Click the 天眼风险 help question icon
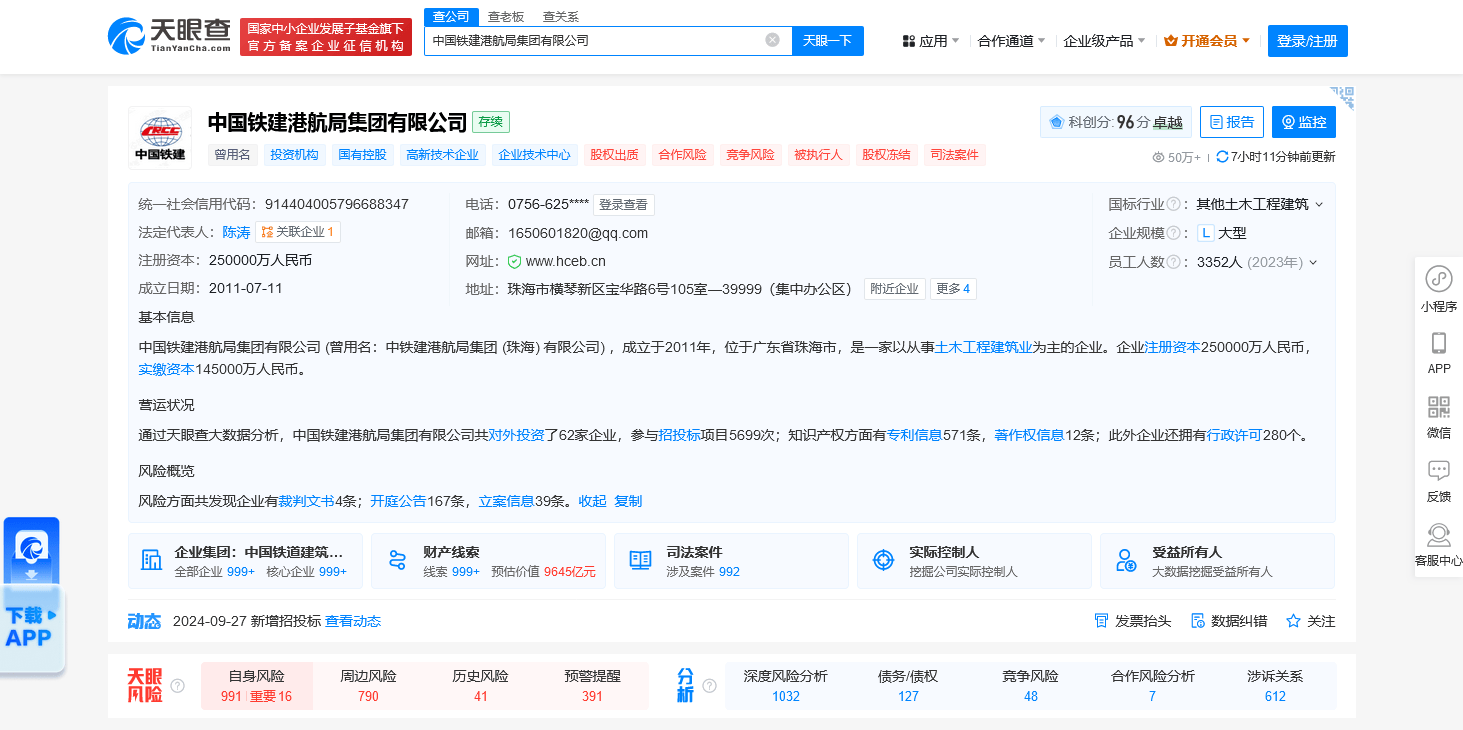The width and height of the screenshot is (1463, 730). click(x=178, y=686)
